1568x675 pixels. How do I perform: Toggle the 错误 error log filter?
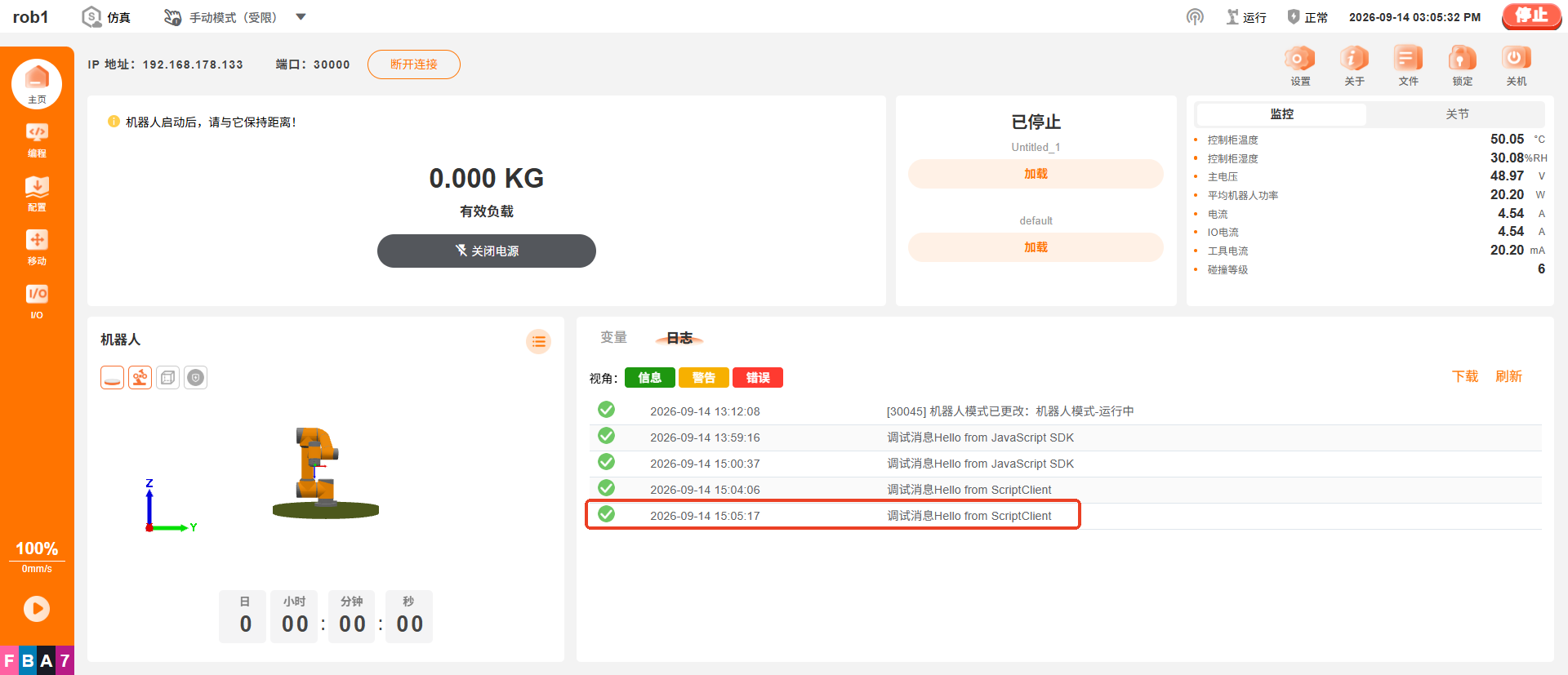758,377
